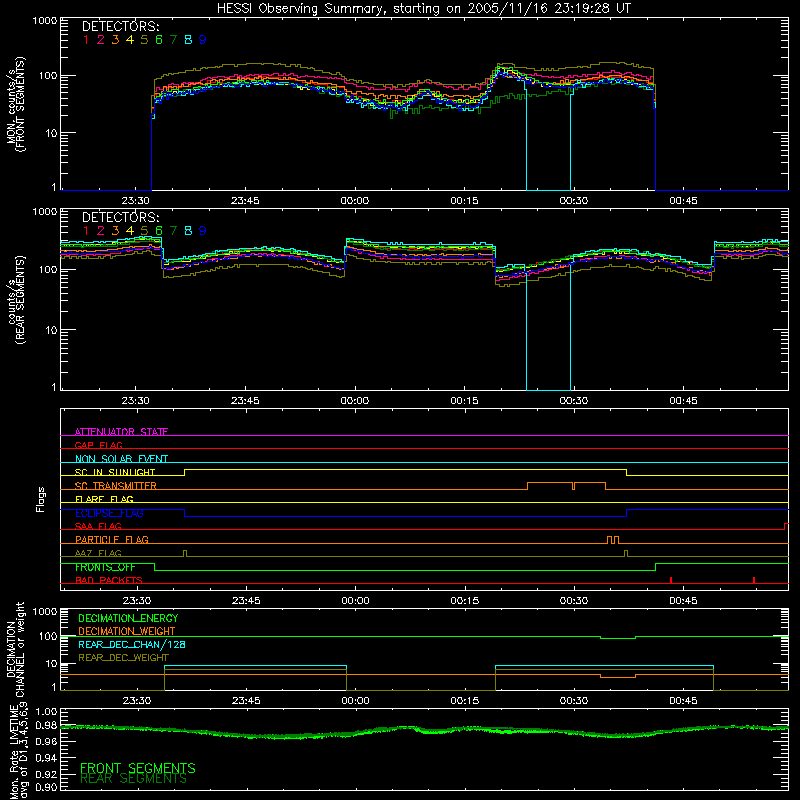
Task: Select detector 4 legend number in rear segments plot
Action: pos(130,231)
